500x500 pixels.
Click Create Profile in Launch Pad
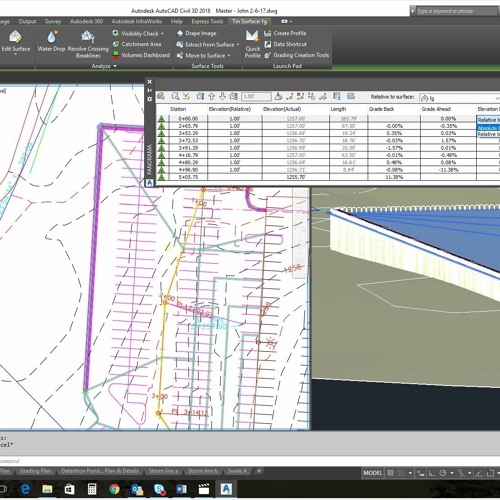pyautogui.click(x=285, y=33)
